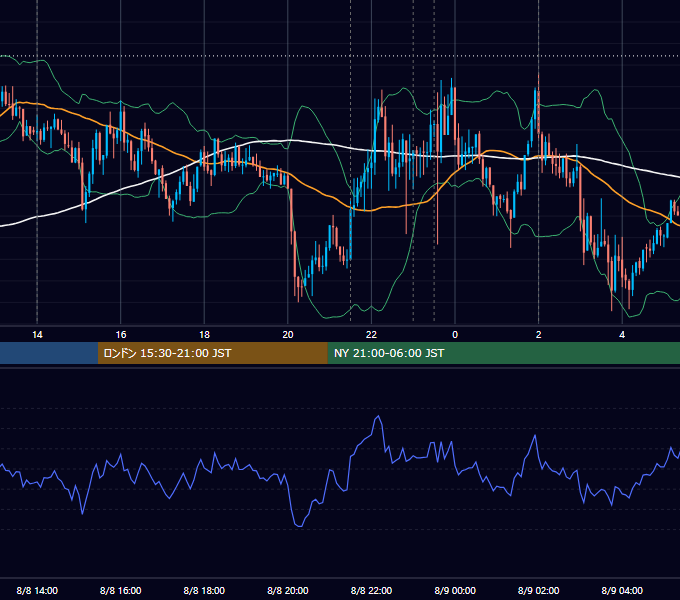Image resolution: width=680 pixels, height=600 pixels.
Task: Click the 0 hour label on price chart axis
Action: pos(455,335)
